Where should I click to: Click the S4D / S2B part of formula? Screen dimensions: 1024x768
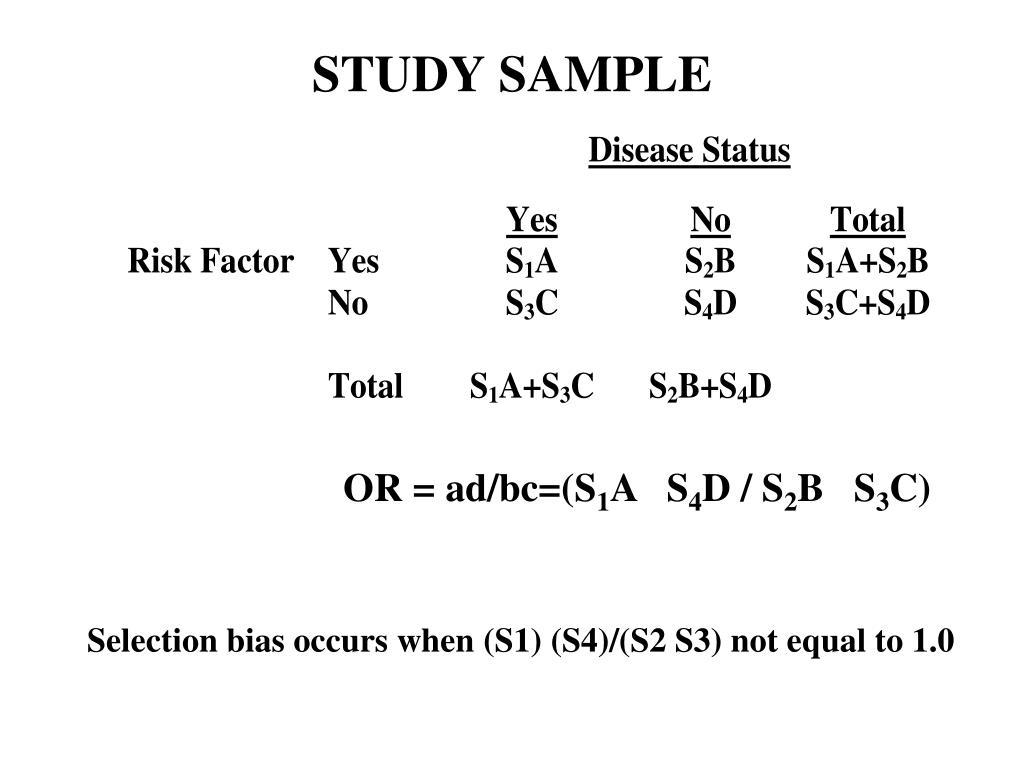click(x=744, y=490)
